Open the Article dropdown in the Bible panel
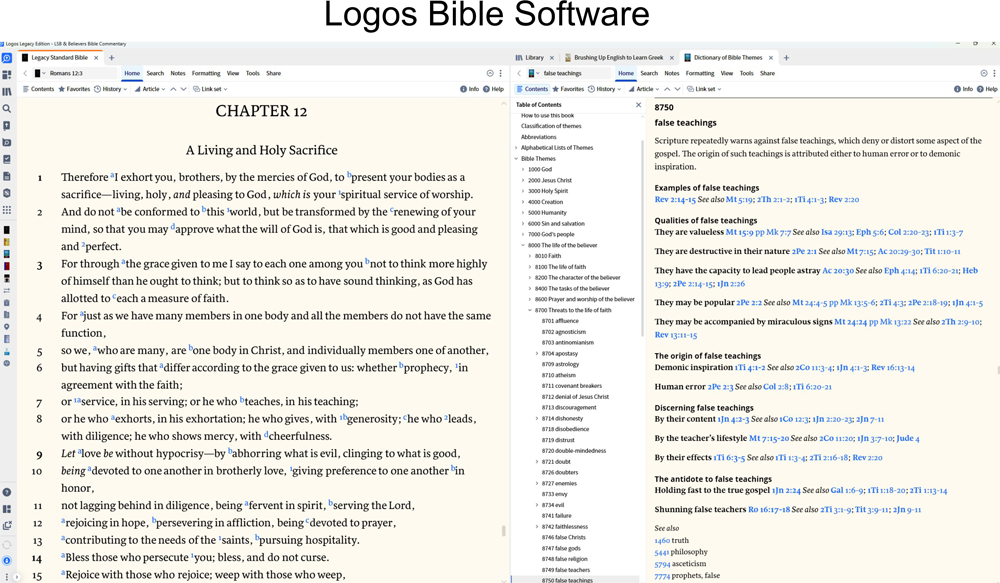1000x583 pixels. [x=150, y=89]
